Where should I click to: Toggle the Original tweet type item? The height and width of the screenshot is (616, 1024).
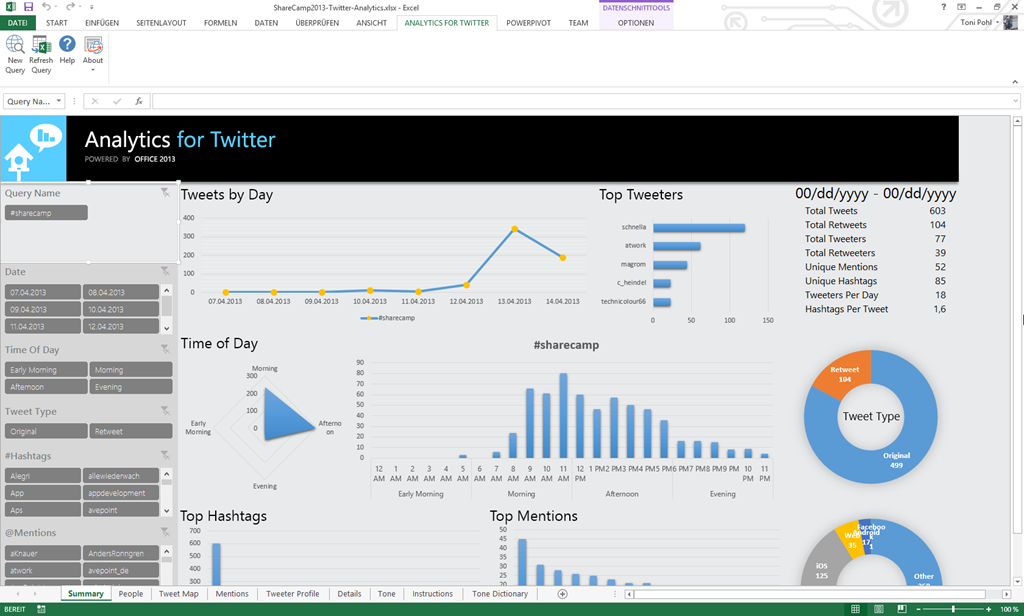tap(46, 431)
